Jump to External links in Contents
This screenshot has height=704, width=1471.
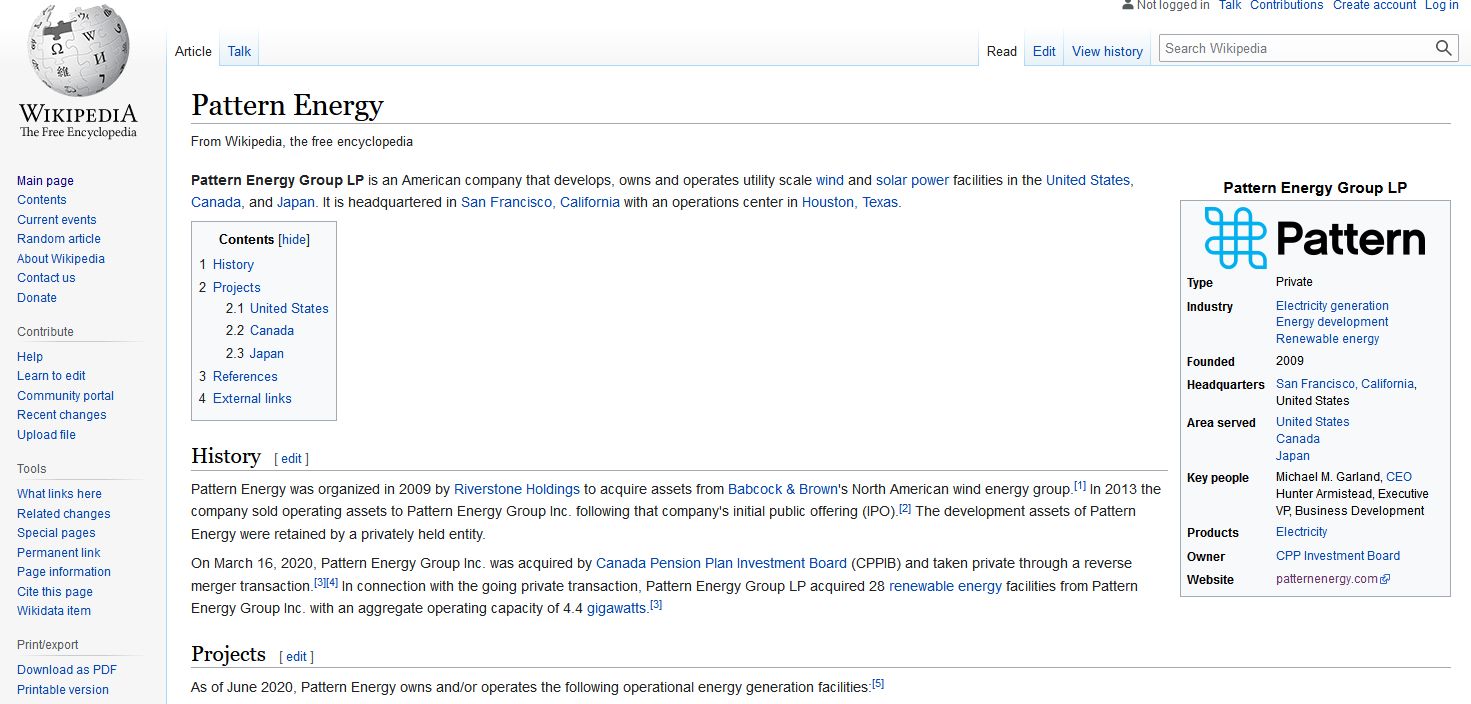pyautogui.click(x=252, y=399)
